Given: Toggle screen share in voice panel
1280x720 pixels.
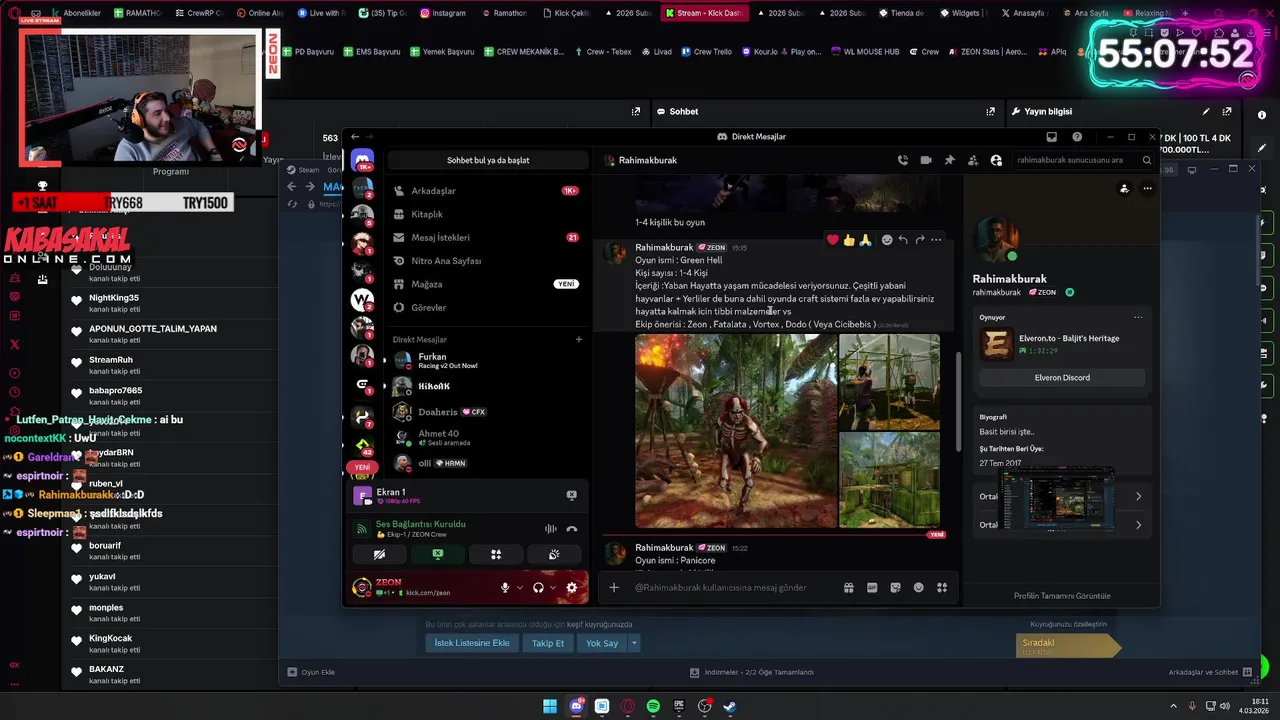Looking at the screenshot, I should [x=437, y=554].
